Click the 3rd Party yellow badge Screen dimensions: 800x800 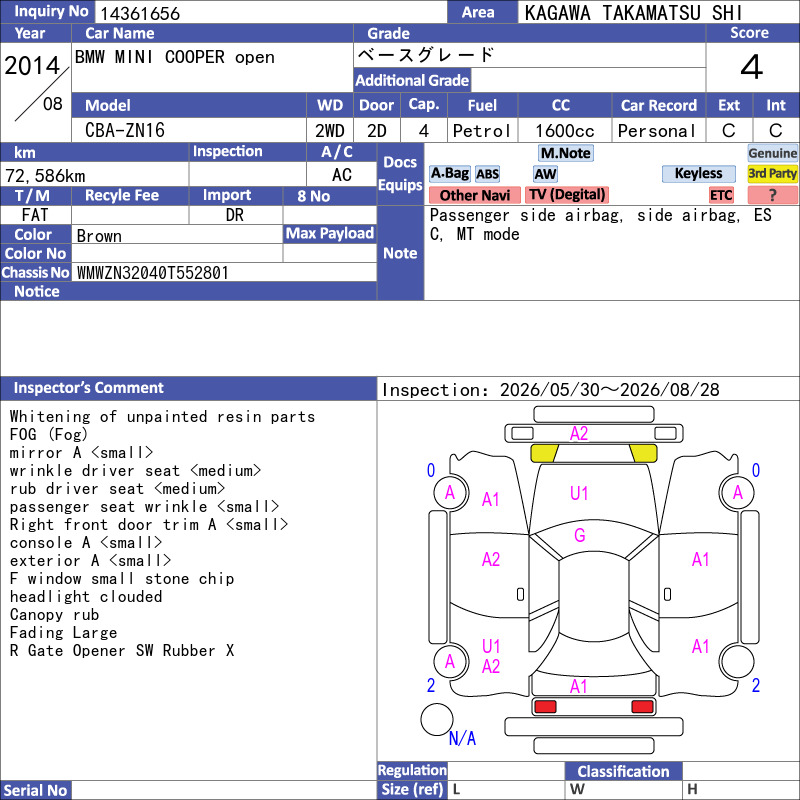pos(772,173)
